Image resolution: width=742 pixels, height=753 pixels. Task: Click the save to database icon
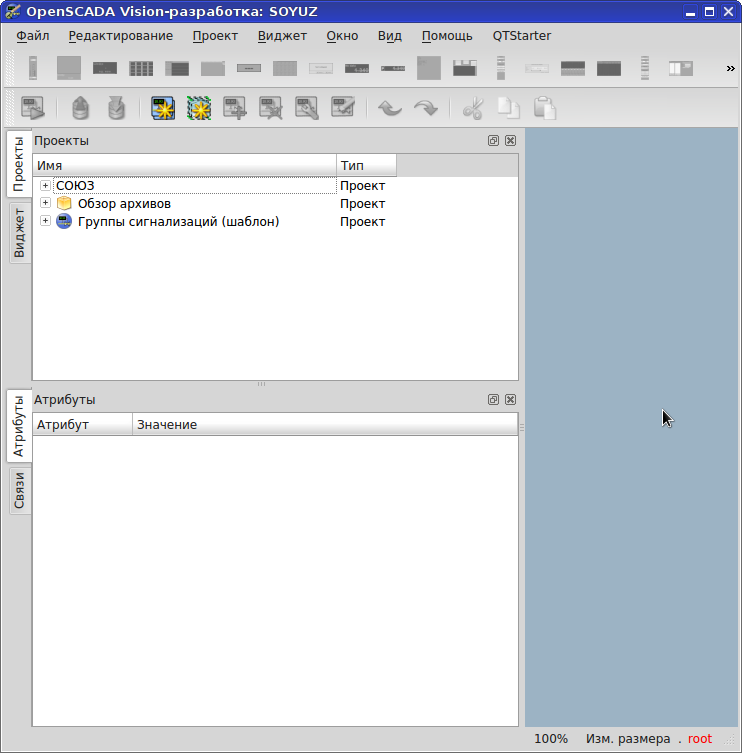click(116, 108)
